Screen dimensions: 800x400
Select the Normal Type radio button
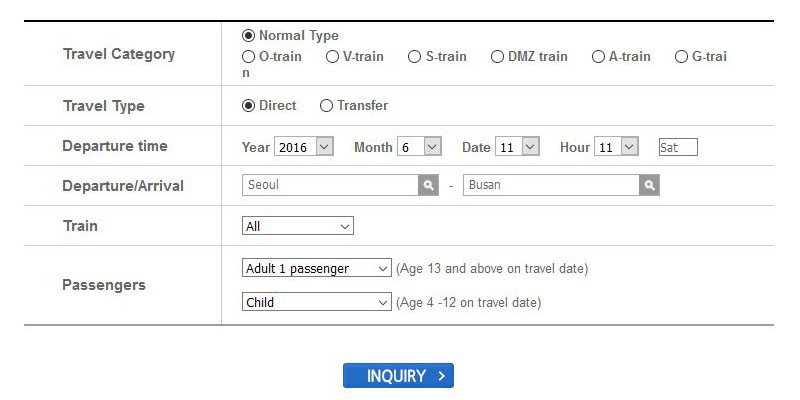[249, 36]
